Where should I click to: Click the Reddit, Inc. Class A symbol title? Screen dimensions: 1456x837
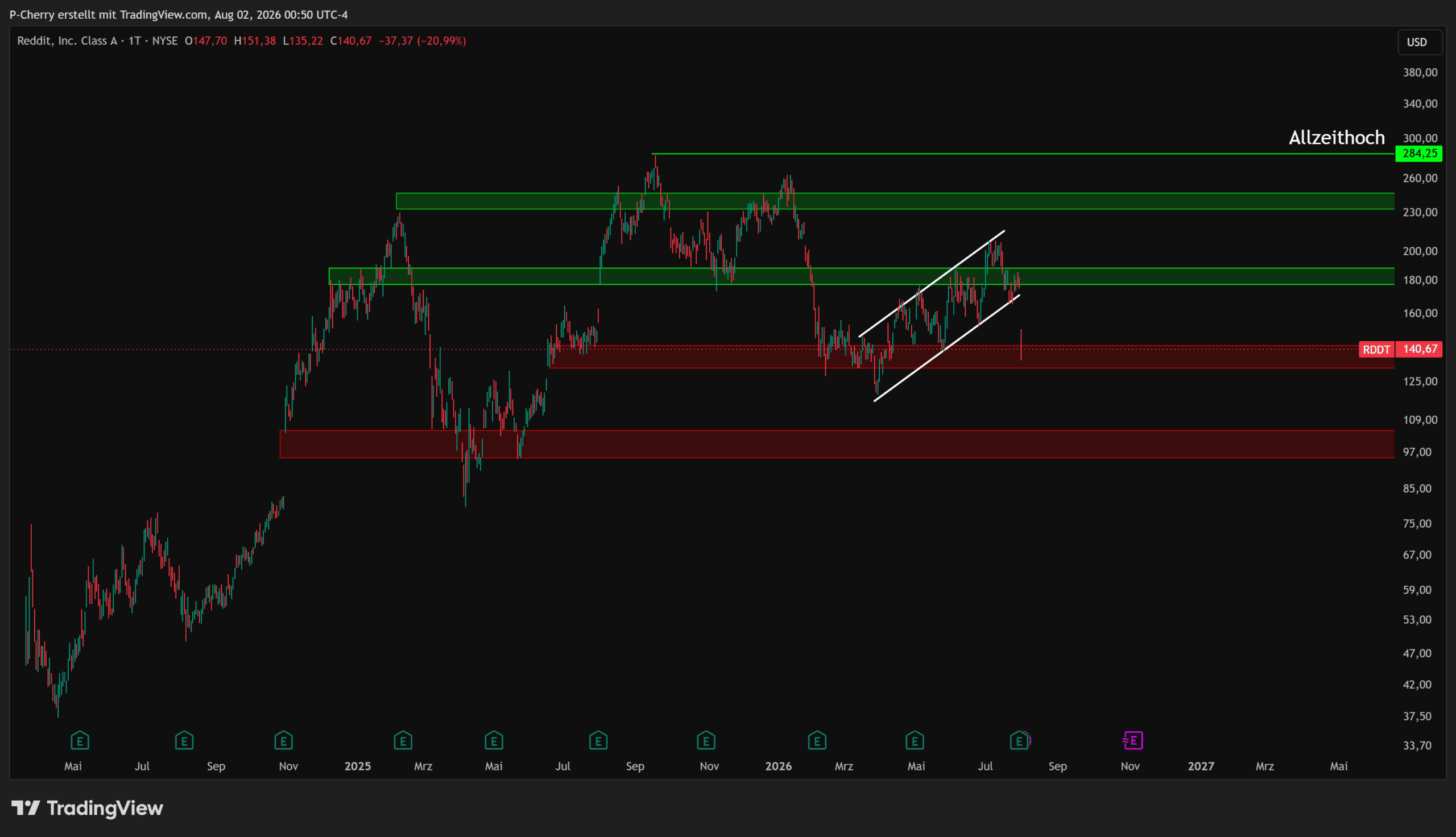pyautogui.click(x=67, y=41)
